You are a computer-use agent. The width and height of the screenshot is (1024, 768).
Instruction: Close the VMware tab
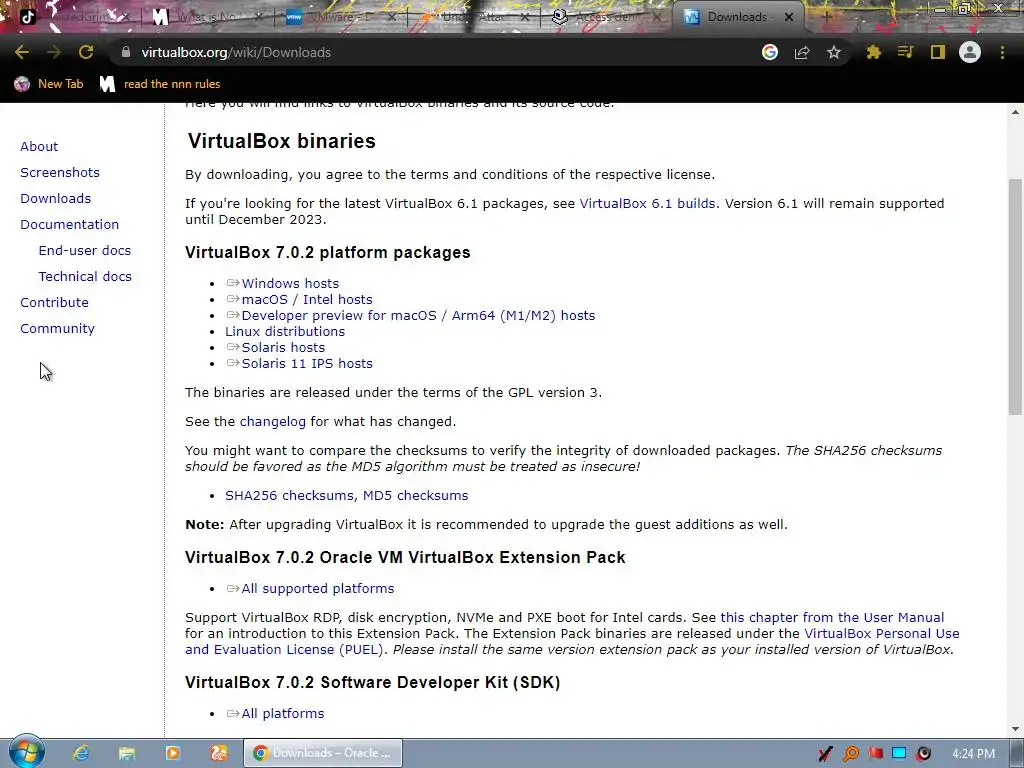tap(391, 17)
